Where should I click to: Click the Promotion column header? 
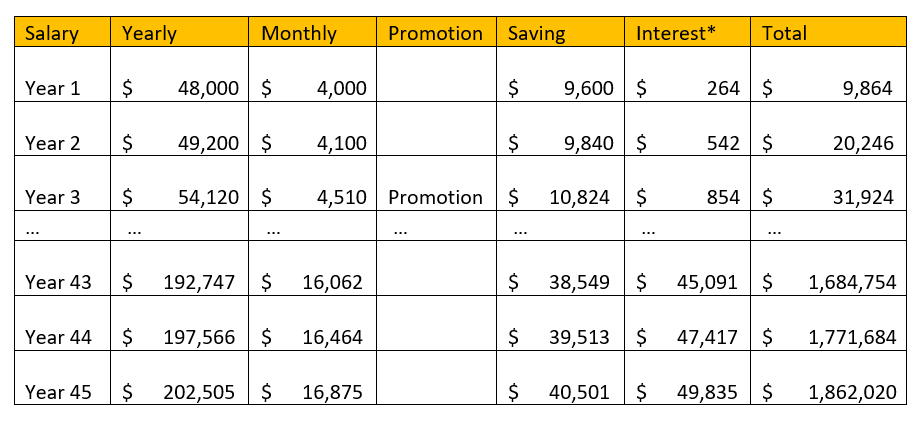436,32
